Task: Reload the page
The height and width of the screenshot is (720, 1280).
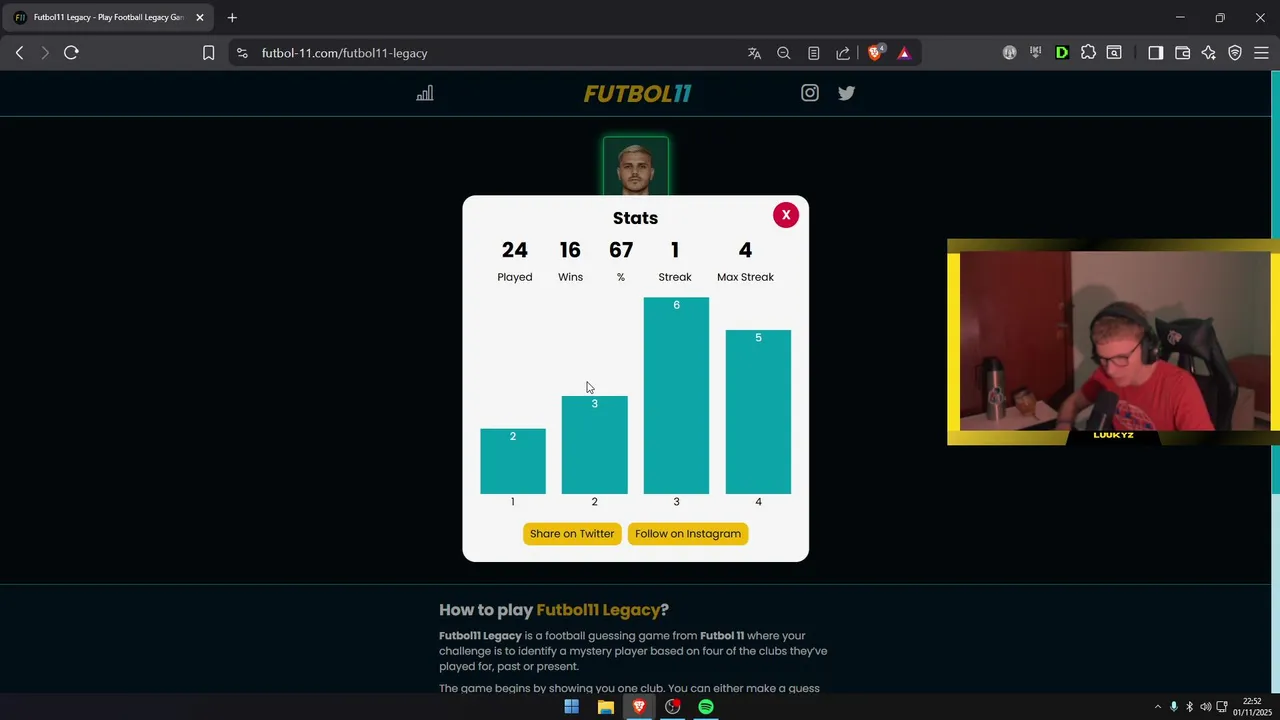Action: [x=71, y=53]
